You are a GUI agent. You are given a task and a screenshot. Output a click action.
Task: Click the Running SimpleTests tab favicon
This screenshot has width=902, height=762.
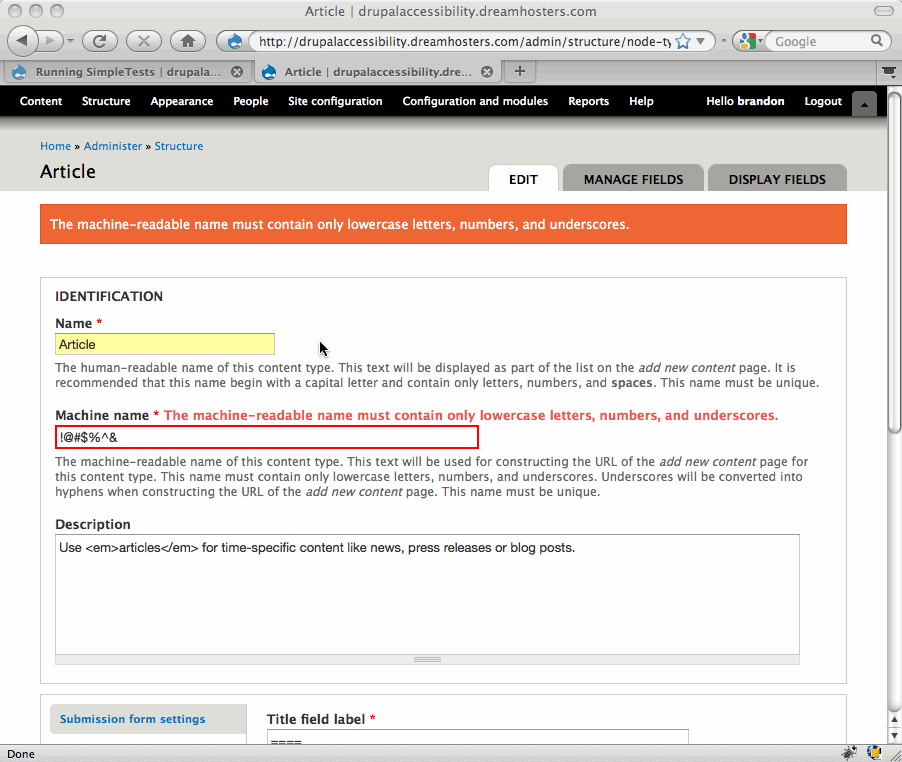click(x=20, y=72)
